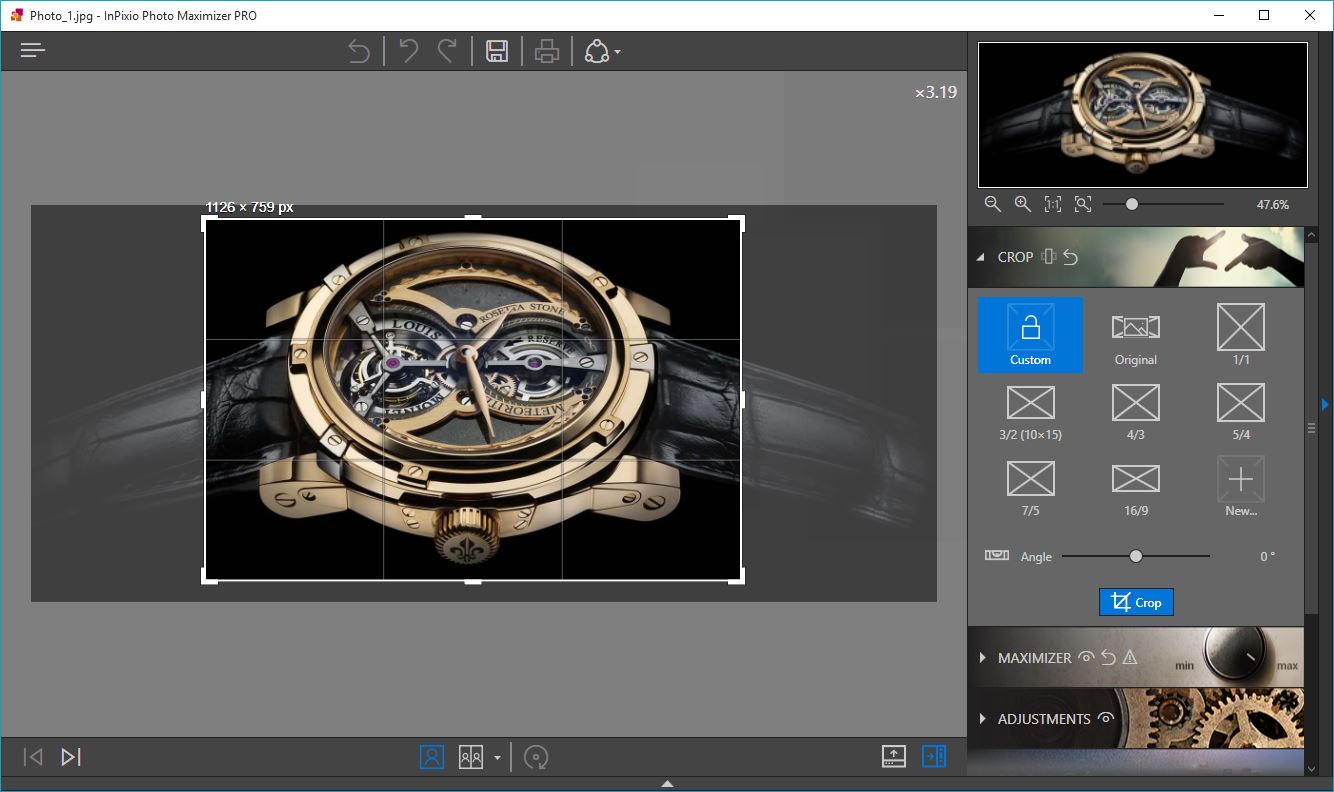This screenshot has height=792, width=1334.
Task: Open the share dropdown arrow
Action: [x=618, y=52]
